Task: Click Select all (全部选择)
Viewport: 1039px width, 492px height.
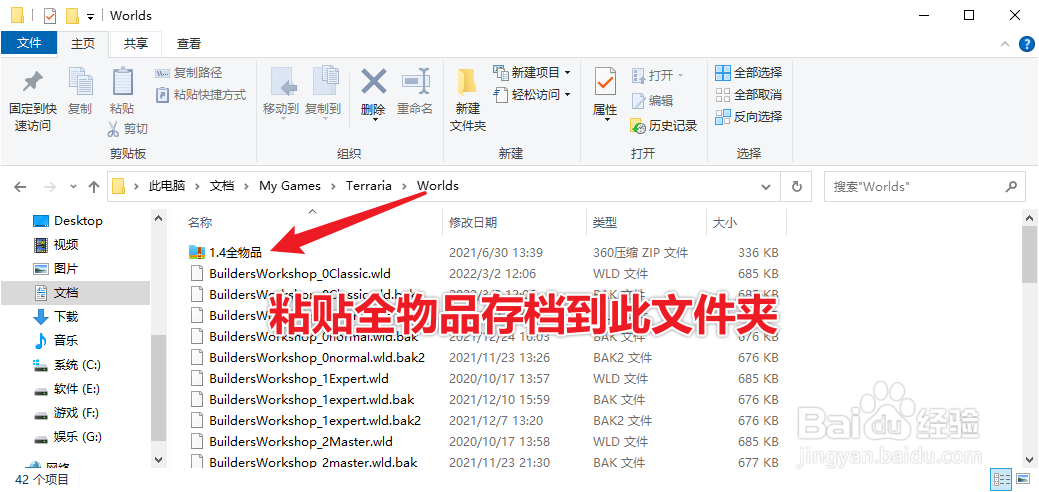Action: 749,72
